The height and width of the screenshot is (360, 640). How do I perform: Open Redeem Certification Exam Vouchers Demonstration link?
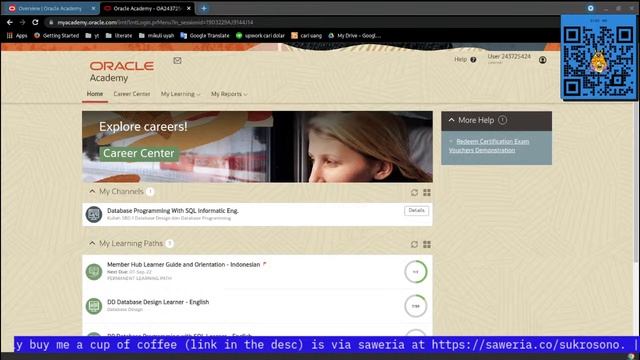(489, 146)
